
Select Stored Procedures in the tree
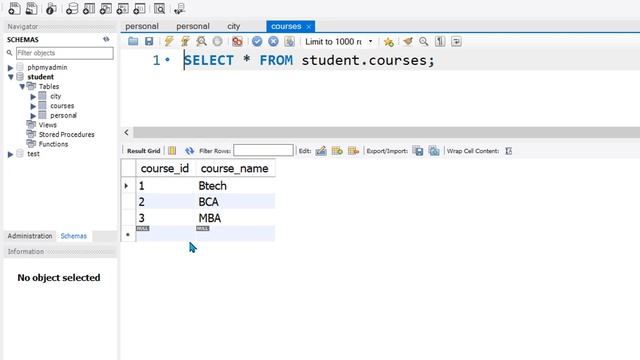[67, 134]
